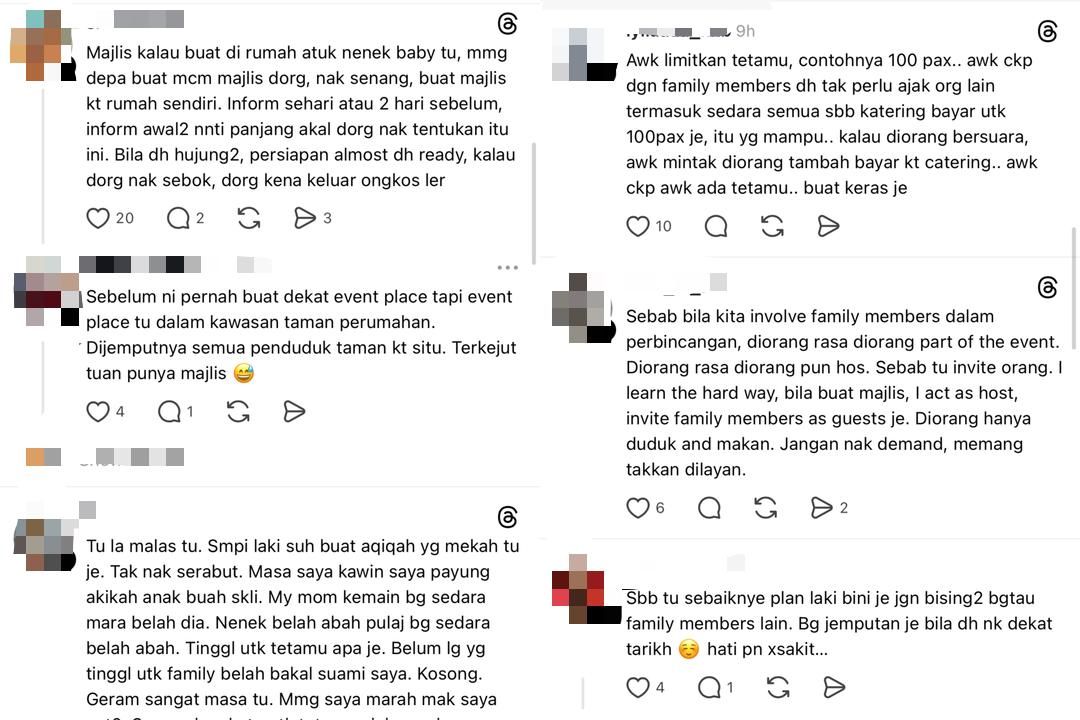Viewport: 1080px width, 720px height.
Task: Open Threads logo on 'Tu la malas tu' post
Action: (508, 517)
